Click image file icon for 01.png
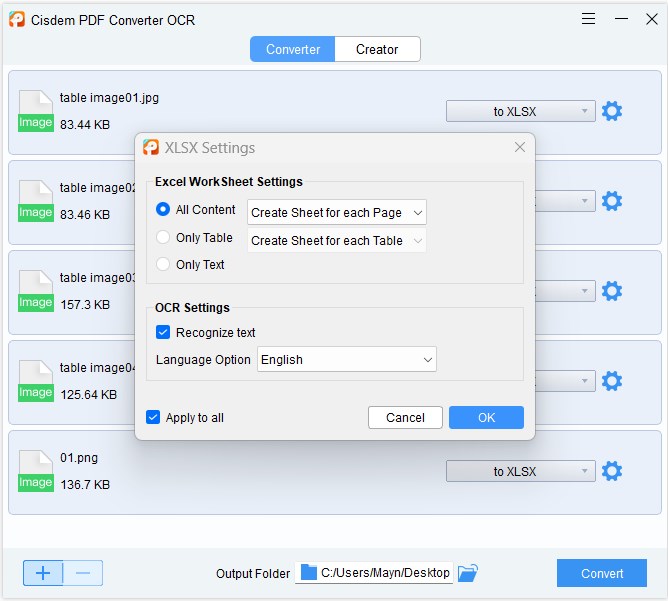 36,471
